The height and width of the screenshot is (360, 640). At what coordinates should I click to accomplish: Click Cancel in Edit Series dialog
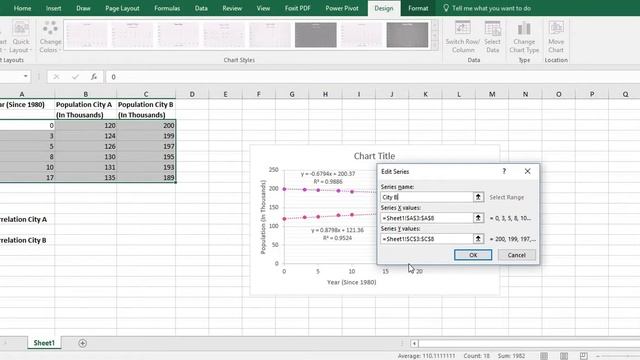(516, 255)
